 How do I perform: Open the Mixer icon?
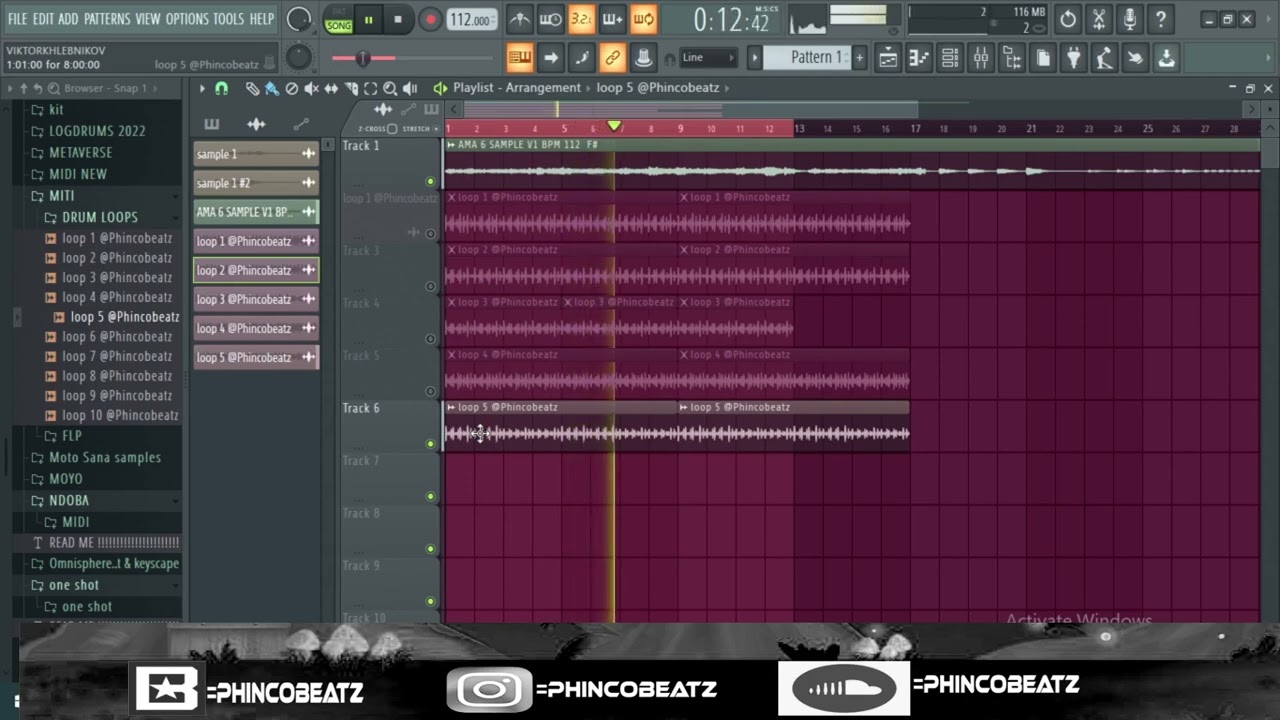(x=981, y=58)
